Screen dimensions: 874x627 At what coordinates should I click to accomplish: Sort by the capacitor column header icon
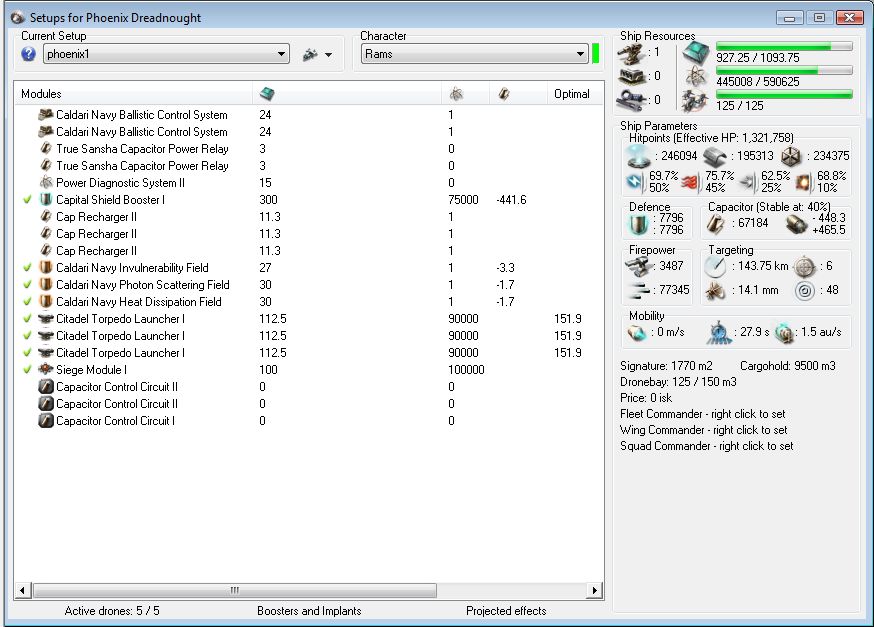(x=504, y=94)
